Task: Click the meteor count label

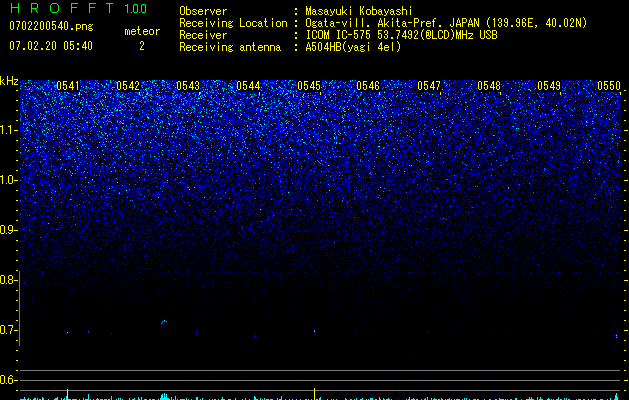Action: pos(142,31)
